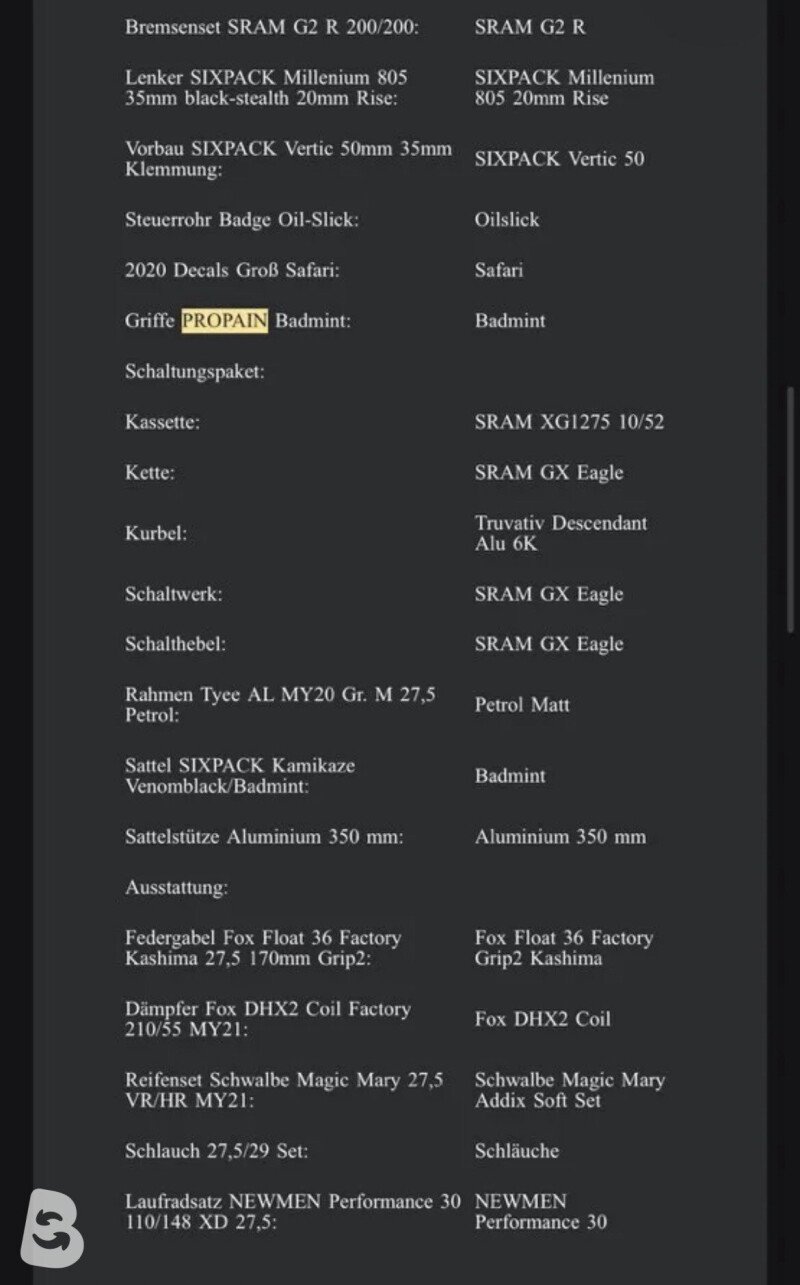Screen dimensions: 800x1285
Task: Click the Safari decals value
Action: (x=499, y=270)
